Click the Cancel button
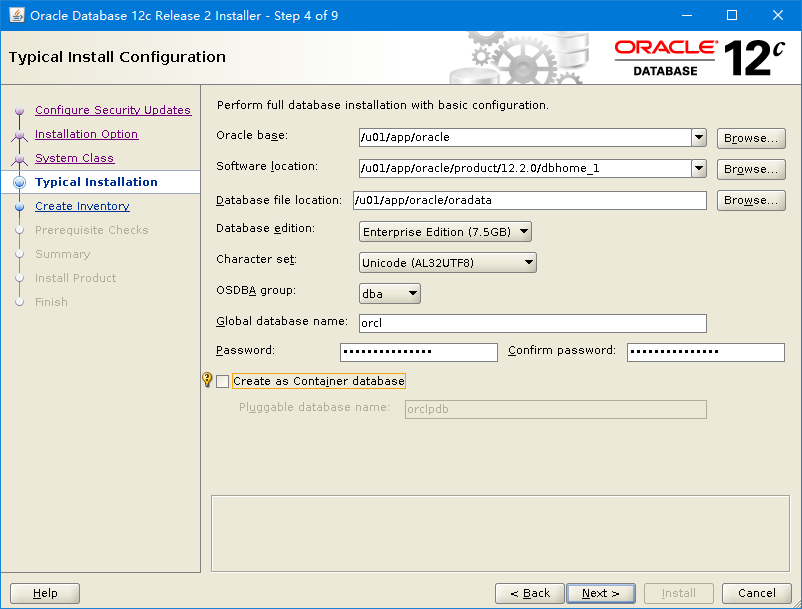802x609 pixels. pyautogui.click(x=756, y=593)
